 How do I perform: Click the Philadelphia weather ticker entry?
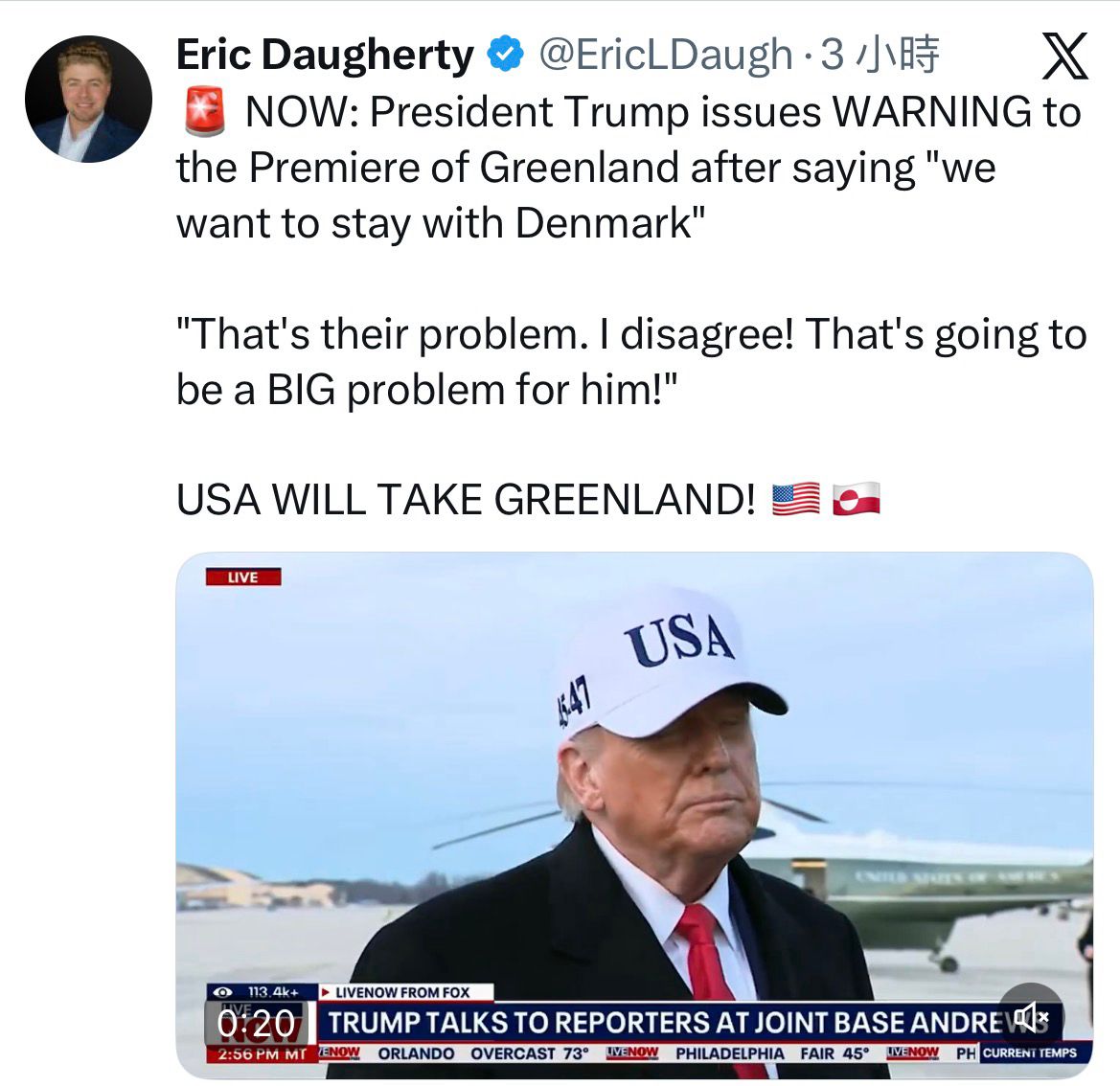(x=772, y=1053)
